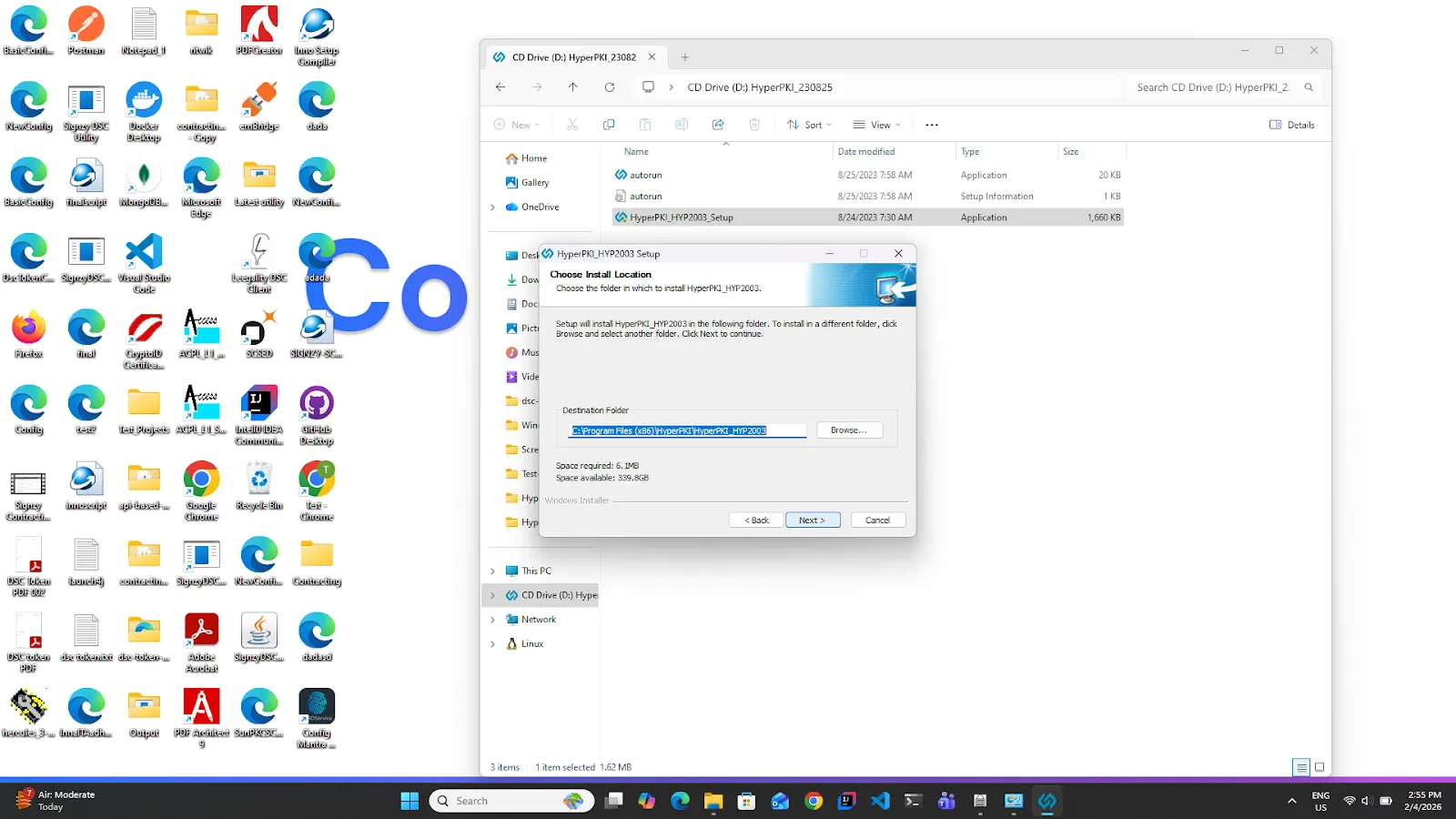Select HyperPKI_HYP2003_Setup file row
This screenshot has width=1456, height=819.
click(x=867, y=217)
